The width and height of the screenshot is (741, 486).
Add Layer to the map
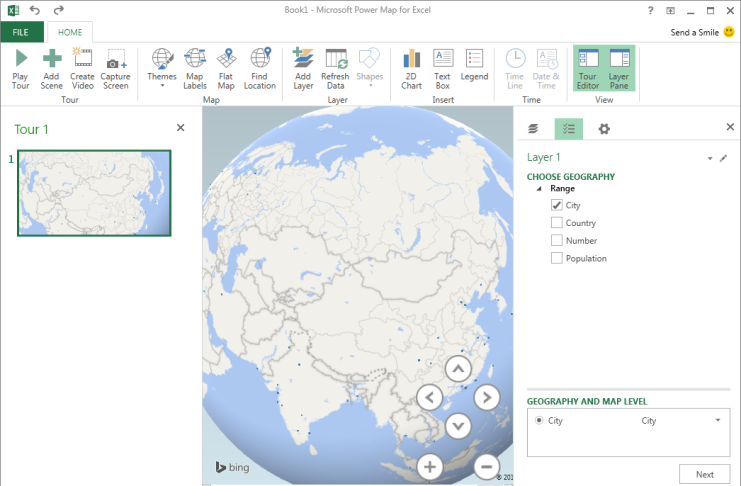[303, 69]
